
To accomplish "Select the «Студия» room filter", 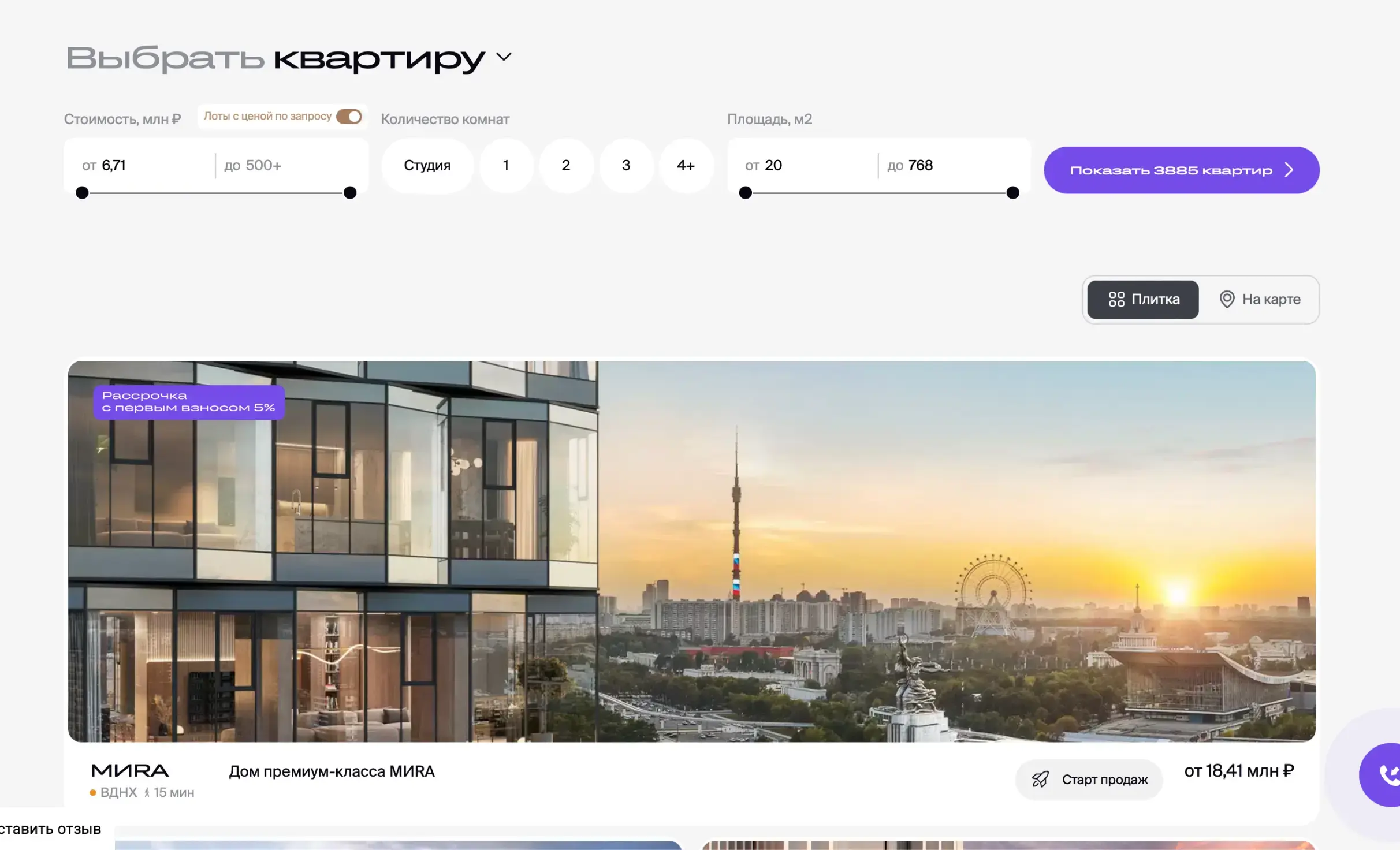I will click(427, 166).
